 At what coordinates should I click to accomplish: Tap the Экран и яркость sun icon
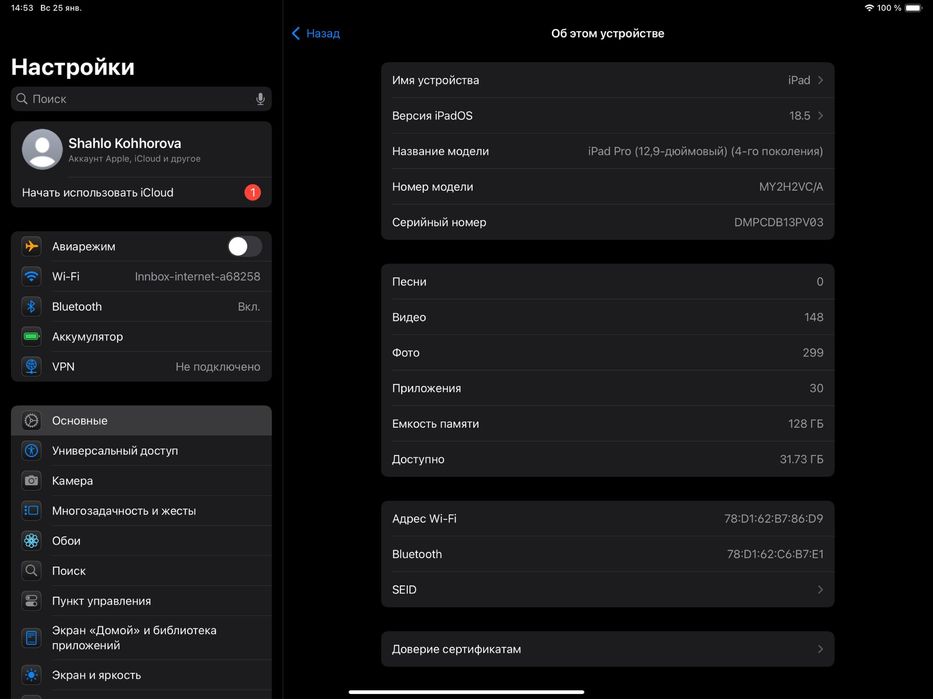(x=32, y=675)
